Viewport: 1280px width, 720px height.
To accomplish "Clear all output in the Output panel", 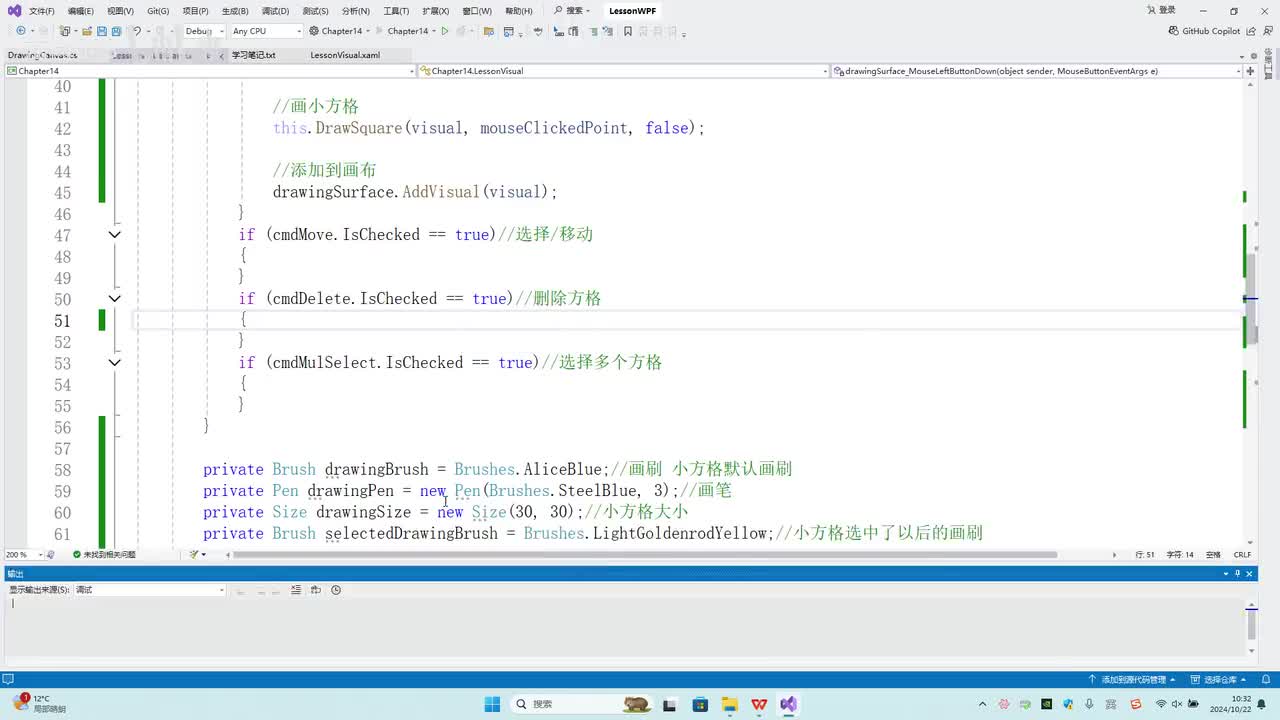I will tap(298, 590).
